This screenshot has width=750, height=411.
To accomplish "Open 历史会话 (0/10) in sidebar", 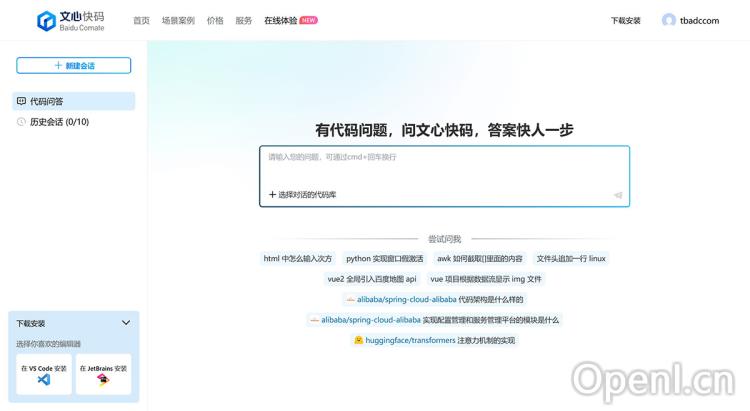I will (59, 122).
